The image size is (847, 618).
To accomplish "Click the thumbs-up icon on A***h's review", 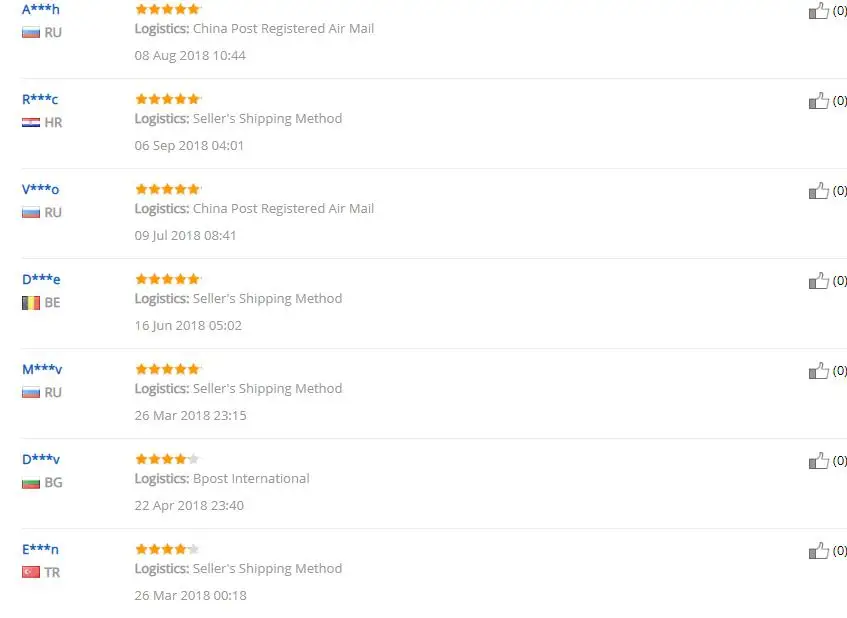I will click(818, 10).
